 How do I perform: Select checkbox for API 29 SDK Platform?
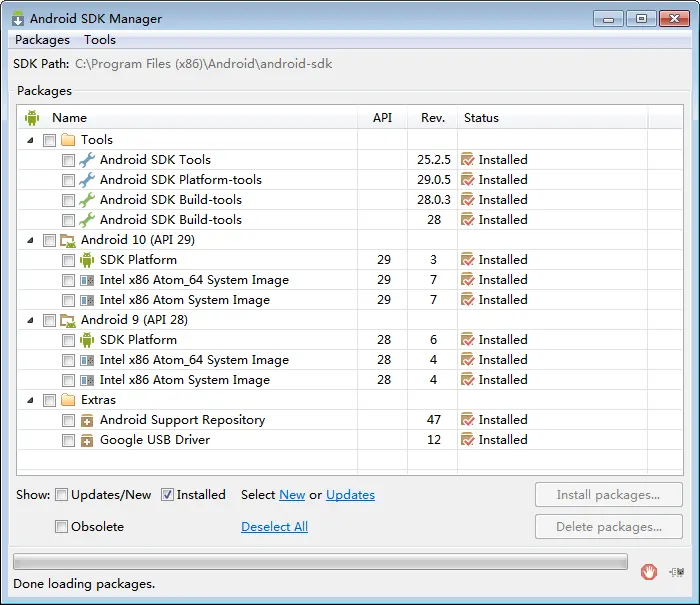pyautogui.click(x=68, y=260)
